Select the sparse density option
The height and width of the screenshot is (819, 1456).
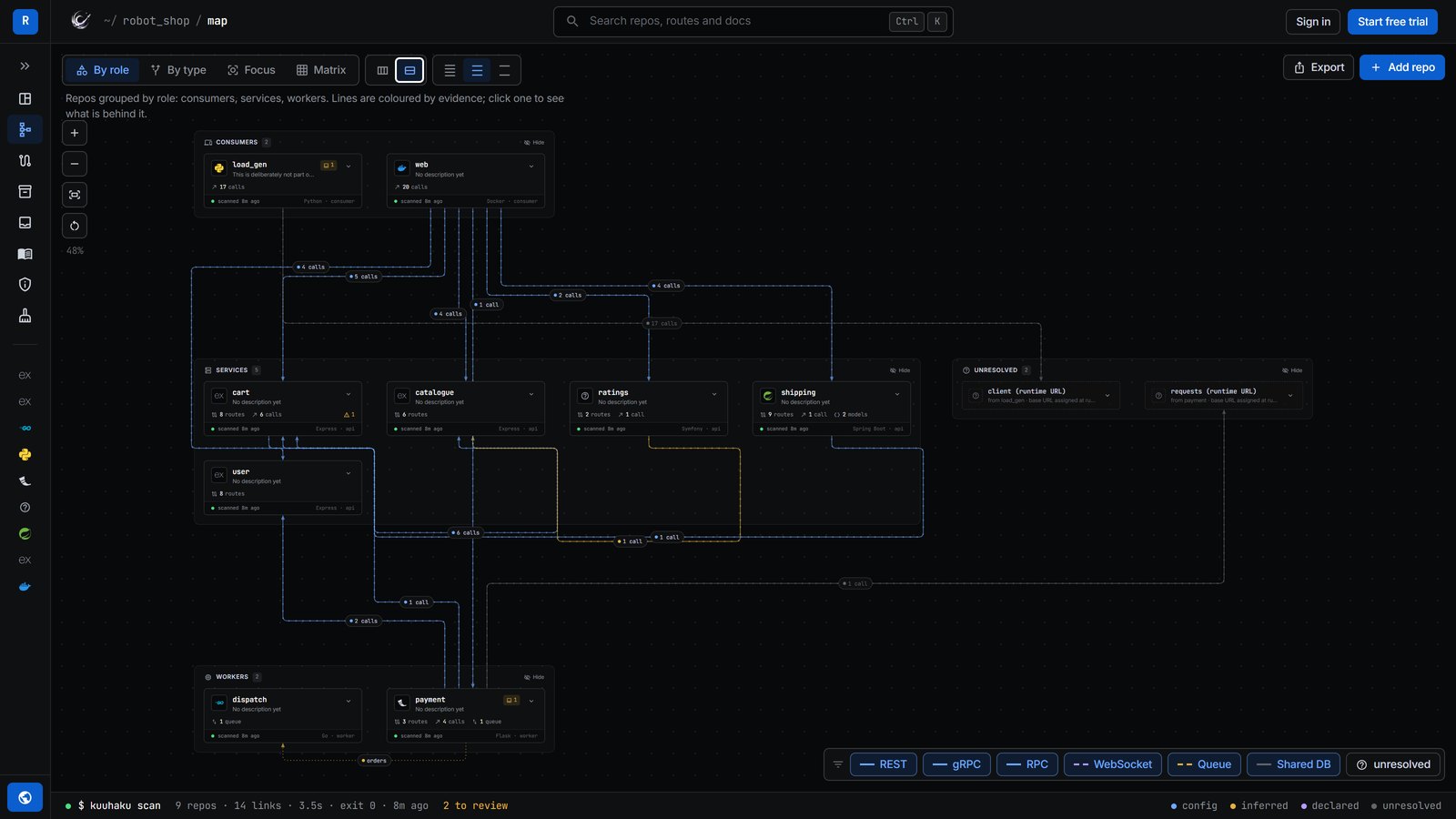(504, 70)
